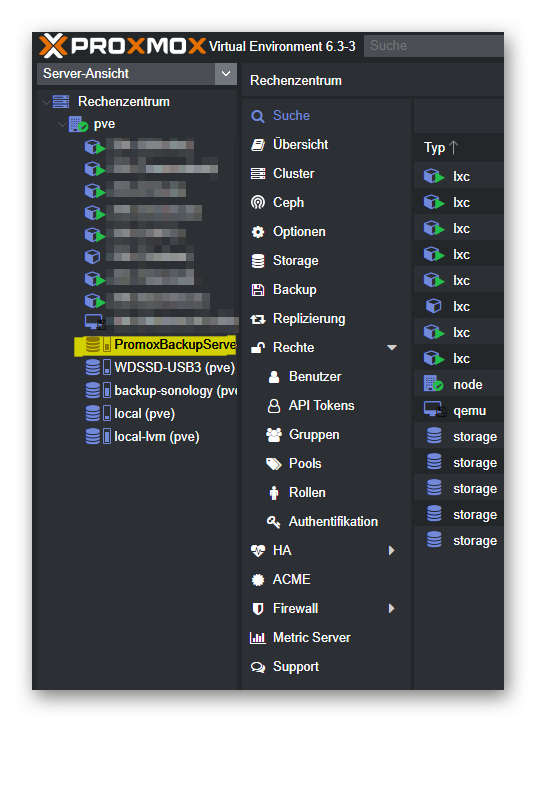
Task: Click the Ceph icon in menu
Action: 258,203
